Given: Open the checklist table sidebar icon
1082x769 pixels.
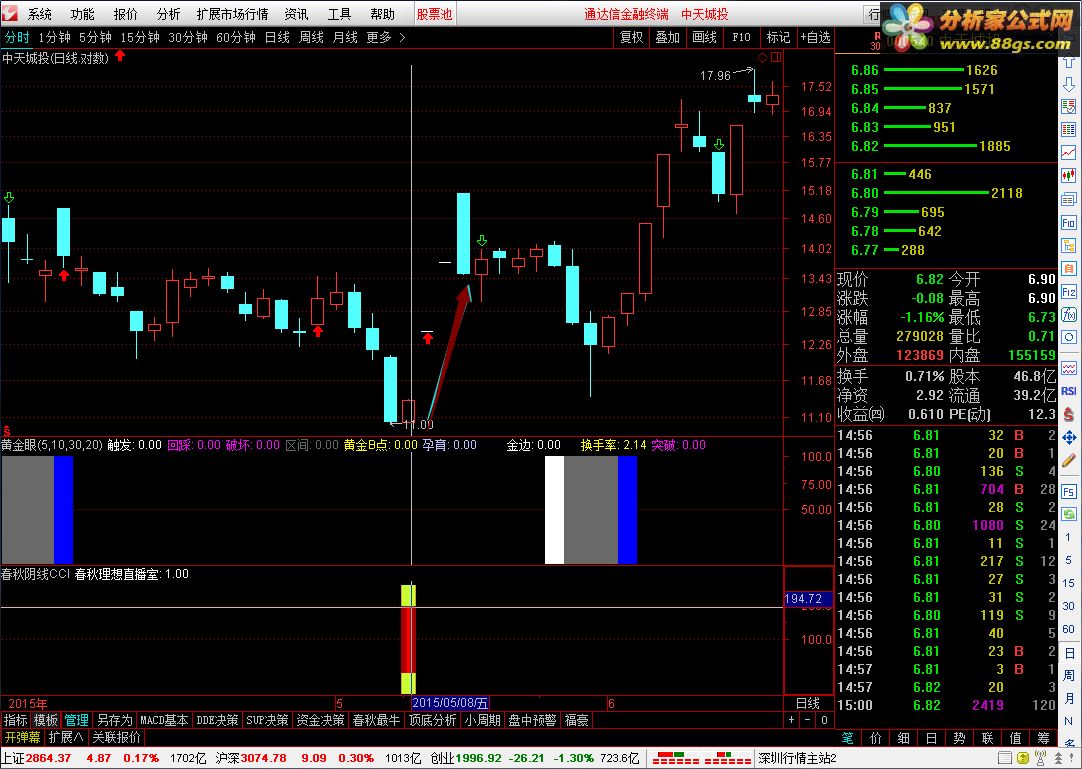Looking at the screenshot, I should point(1069,106).
